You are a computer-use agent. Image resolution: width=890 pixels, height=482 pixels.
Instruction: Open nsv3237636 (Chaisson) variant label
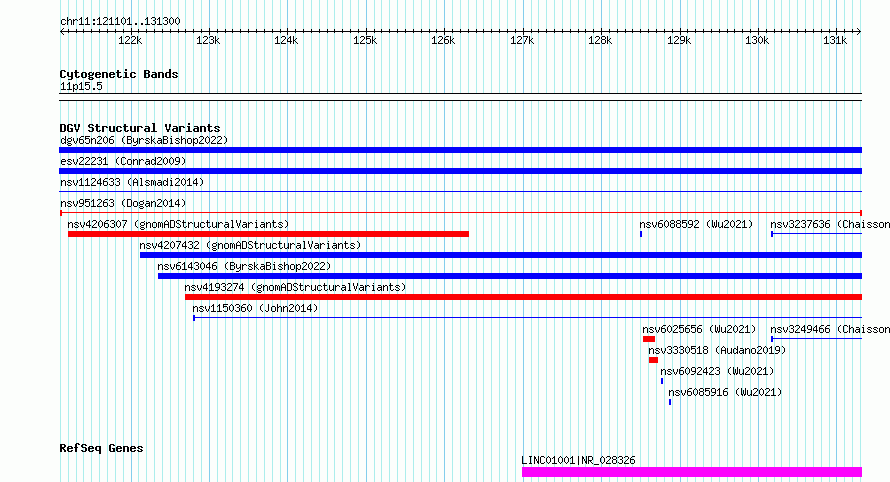(830, 224)
